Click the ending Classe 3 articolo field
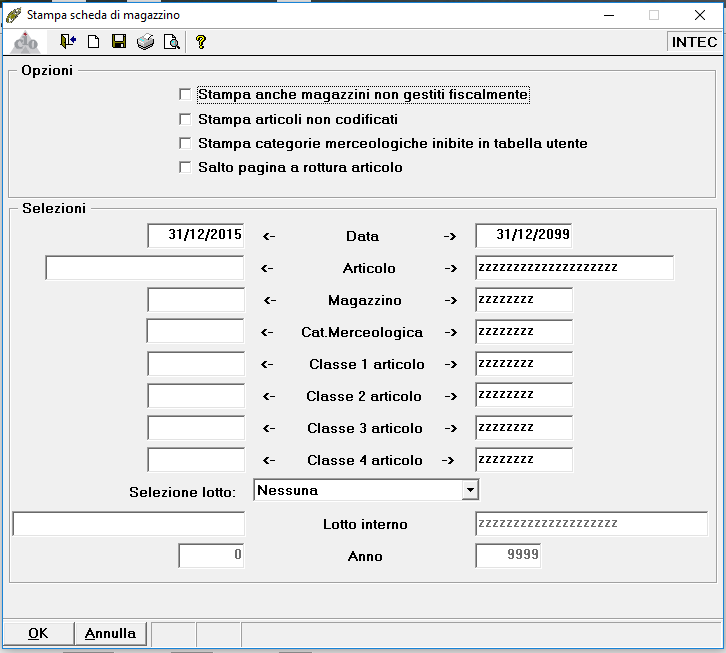Screen dimensions: 726x653 (524, 427)
